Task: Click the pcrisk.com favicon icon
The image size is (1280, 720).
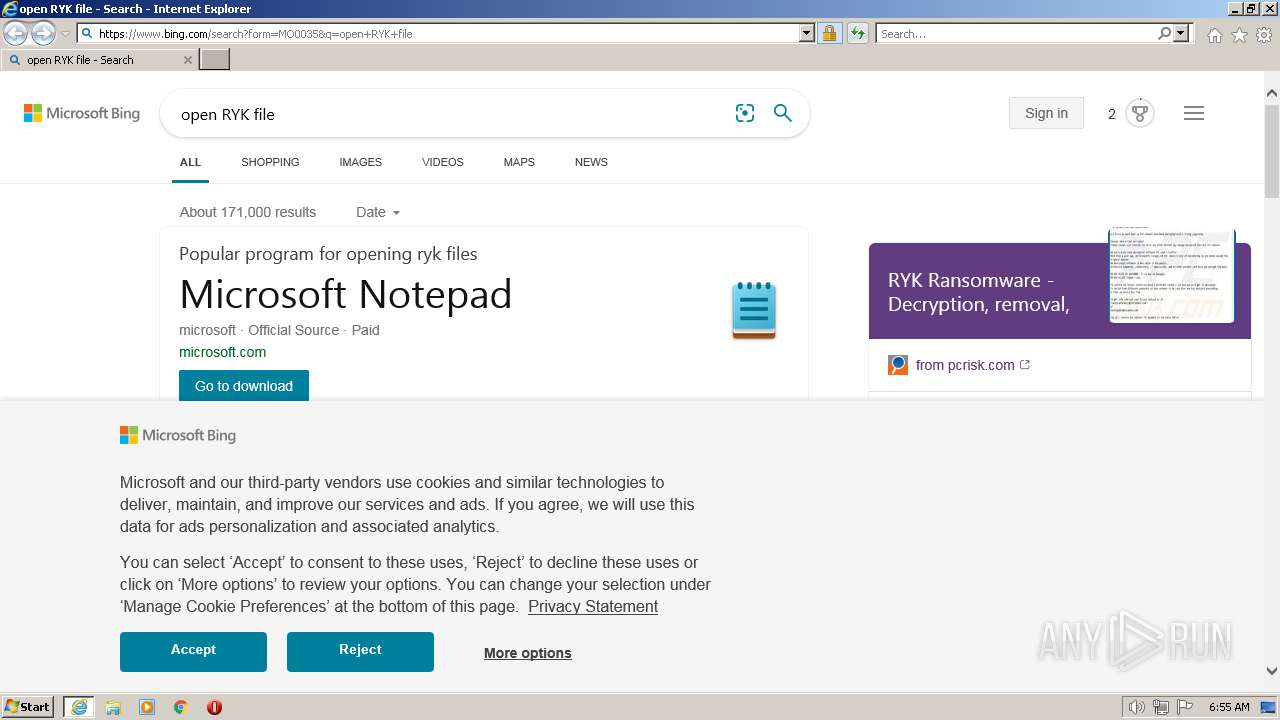Action: click(x=898, y=365)
